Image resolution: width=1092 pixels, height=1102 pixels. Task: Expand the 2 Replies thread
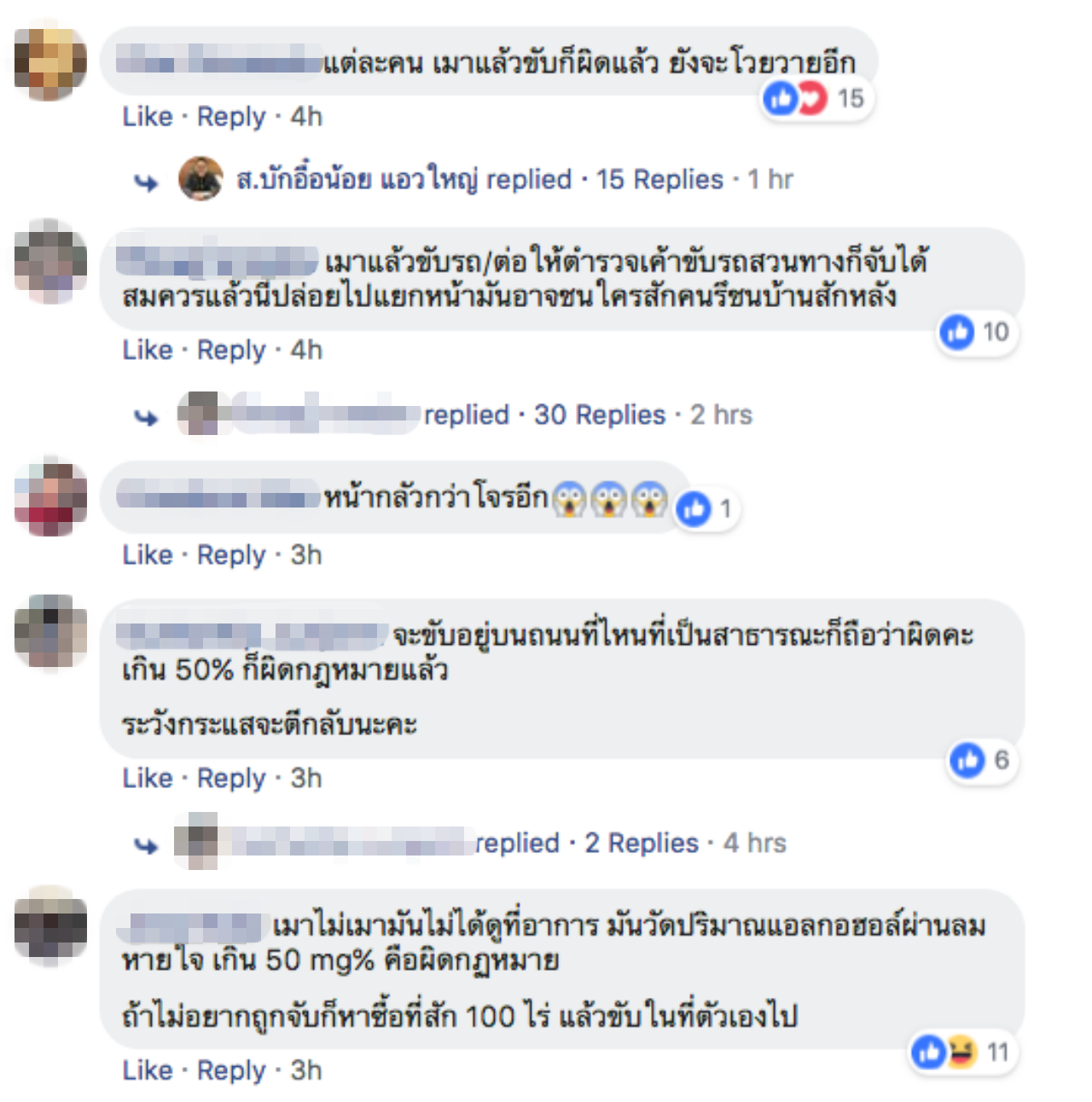pyautogui.click(x=642, y=843)
